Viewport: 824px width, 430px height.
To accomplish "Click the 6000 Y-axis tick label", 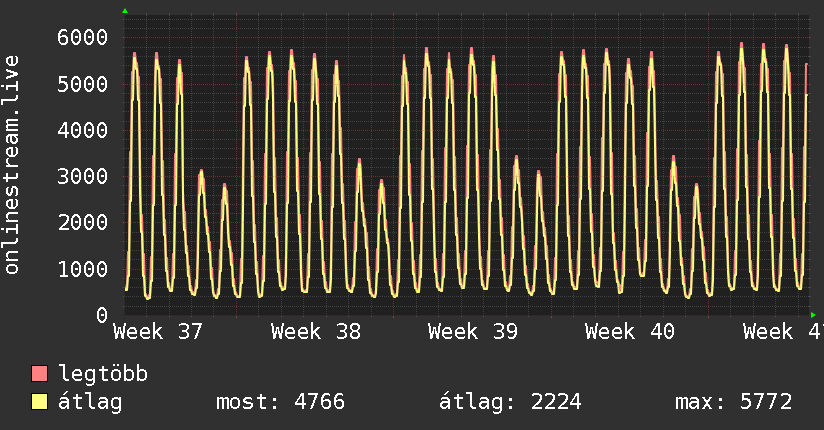I will 83,37.
